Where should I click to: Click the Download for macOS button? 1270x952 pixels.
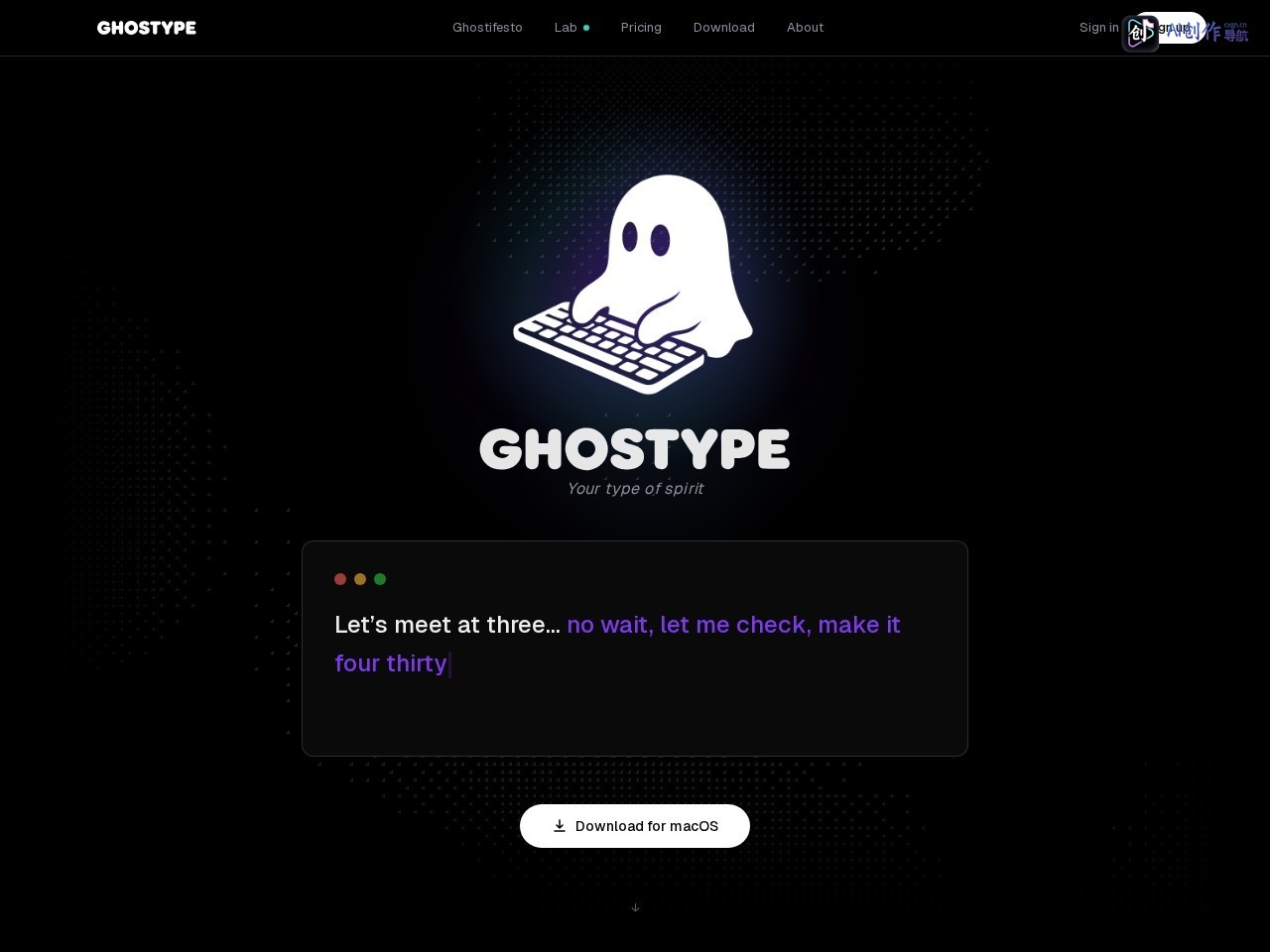click(x=635, y=826)
